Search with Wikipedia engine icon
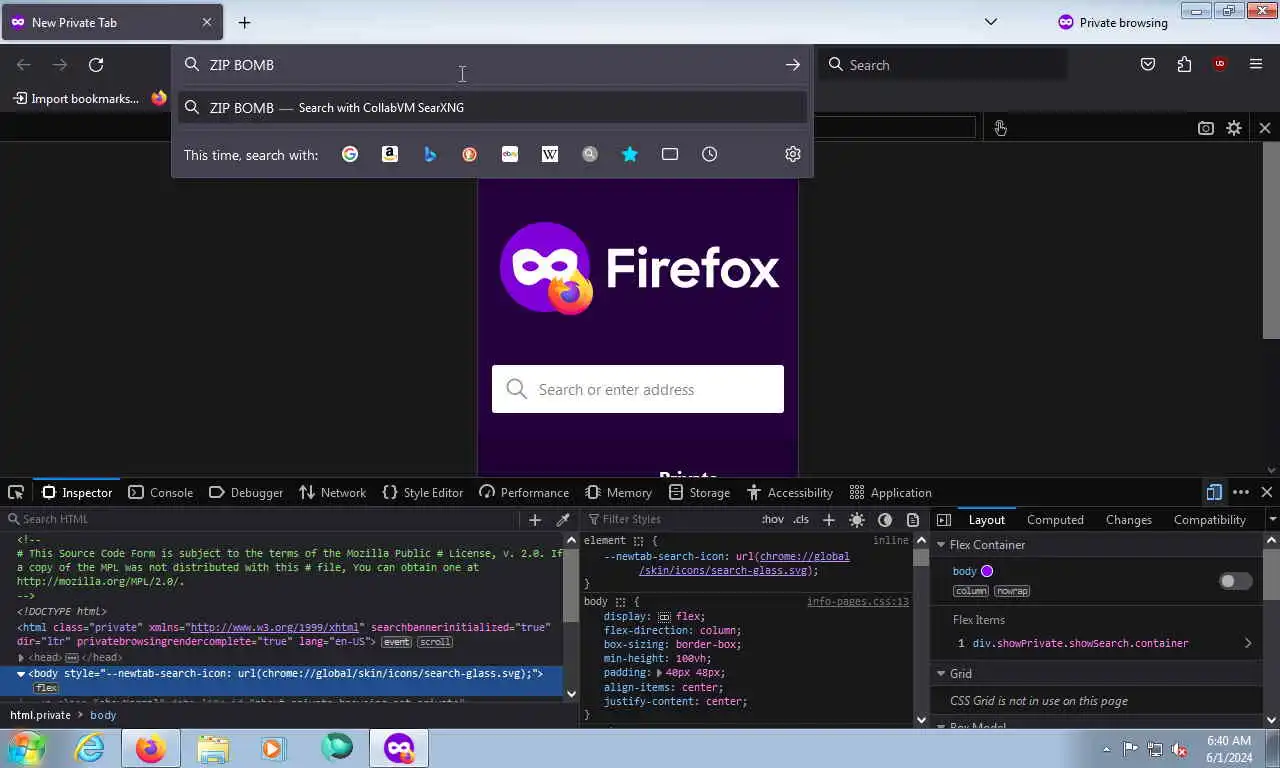1280x768 pixels. coord(550,154)
